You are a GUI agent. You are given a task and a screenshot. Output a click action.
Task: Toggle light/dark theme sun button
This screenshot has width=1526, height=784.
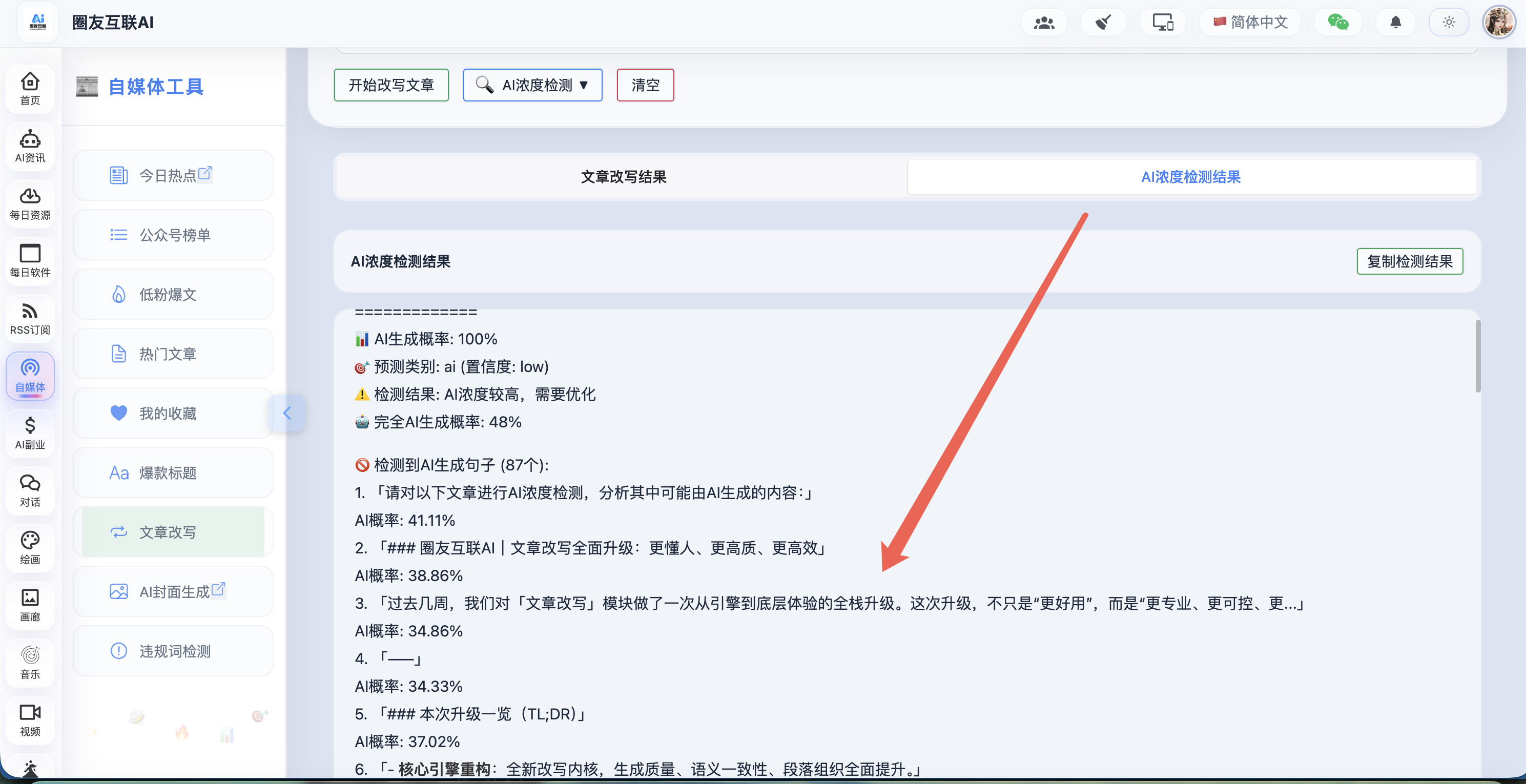[x=1449, y=23]
